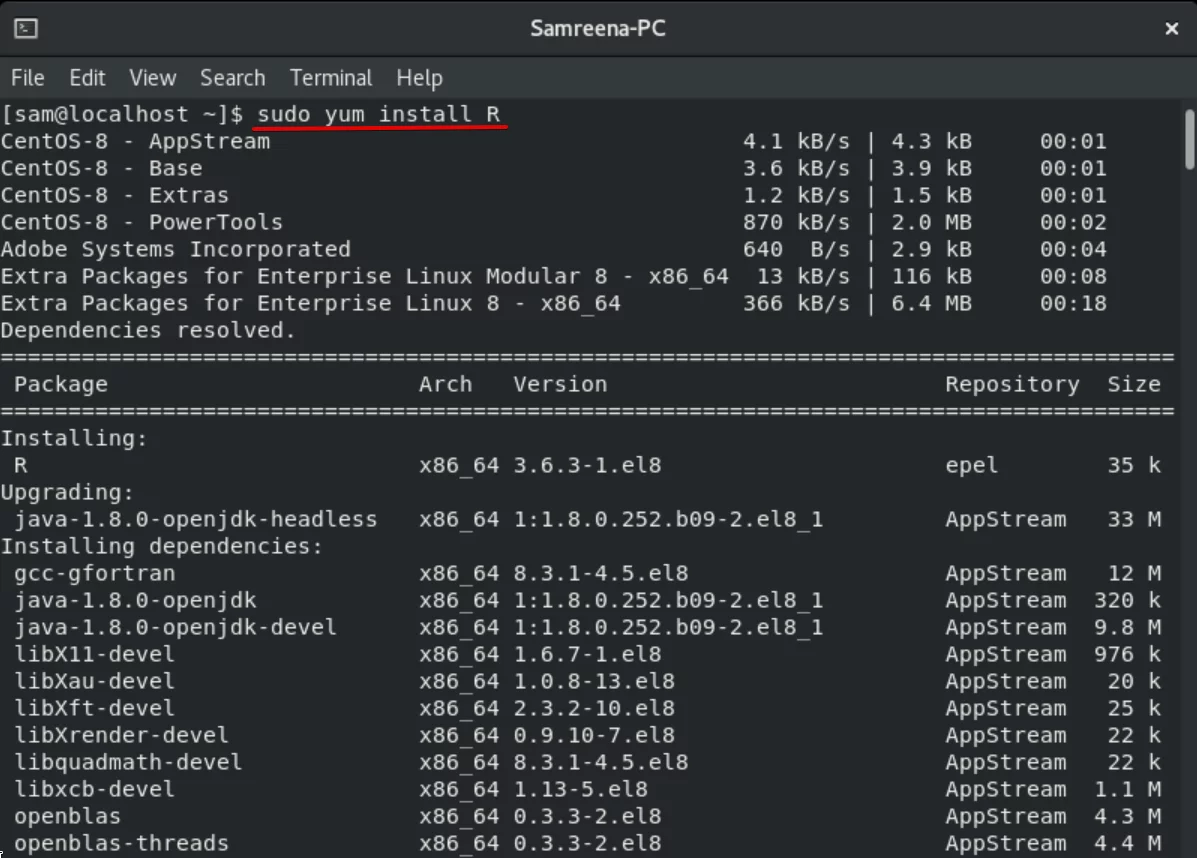Open the Edit menu
Viewport: 1197px width, 858px height.
pos(87,78)
